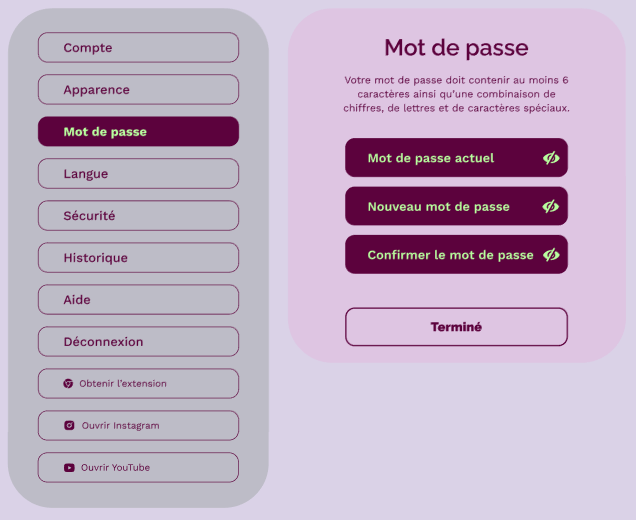The width and height of the screenshot is (636, 520).
Task: Click the Ouvrir YouTube link
Action: point(138,468)
